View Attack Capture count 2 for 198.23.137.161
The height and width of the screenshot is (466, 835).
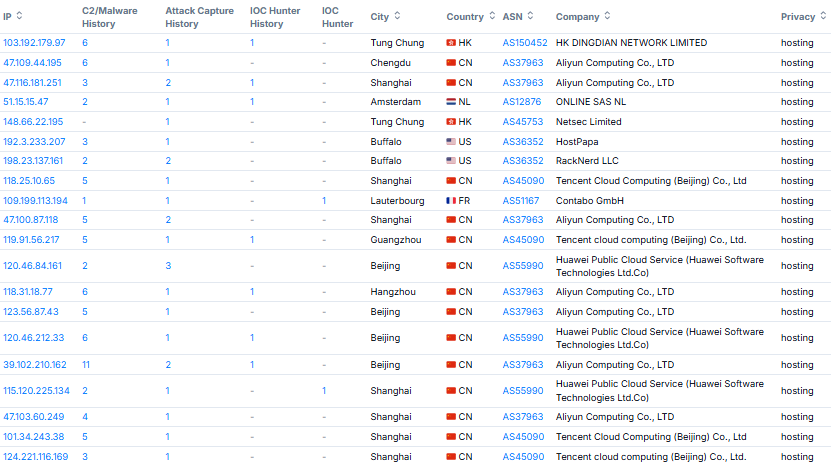click(x=168, y=161)
